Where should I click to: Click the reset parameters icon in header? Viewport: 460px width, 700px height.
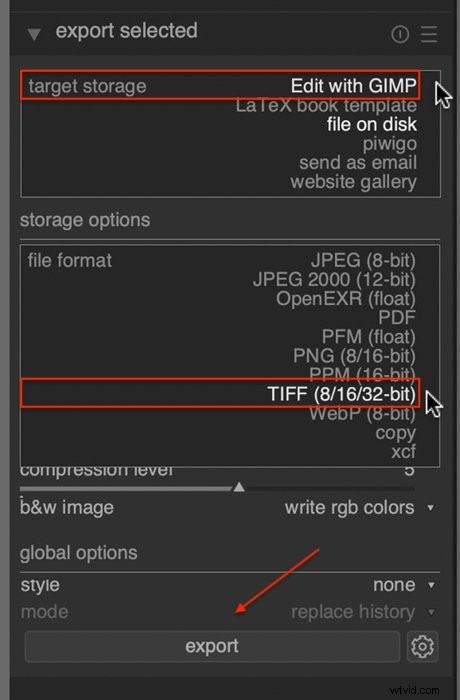point(400,34)
